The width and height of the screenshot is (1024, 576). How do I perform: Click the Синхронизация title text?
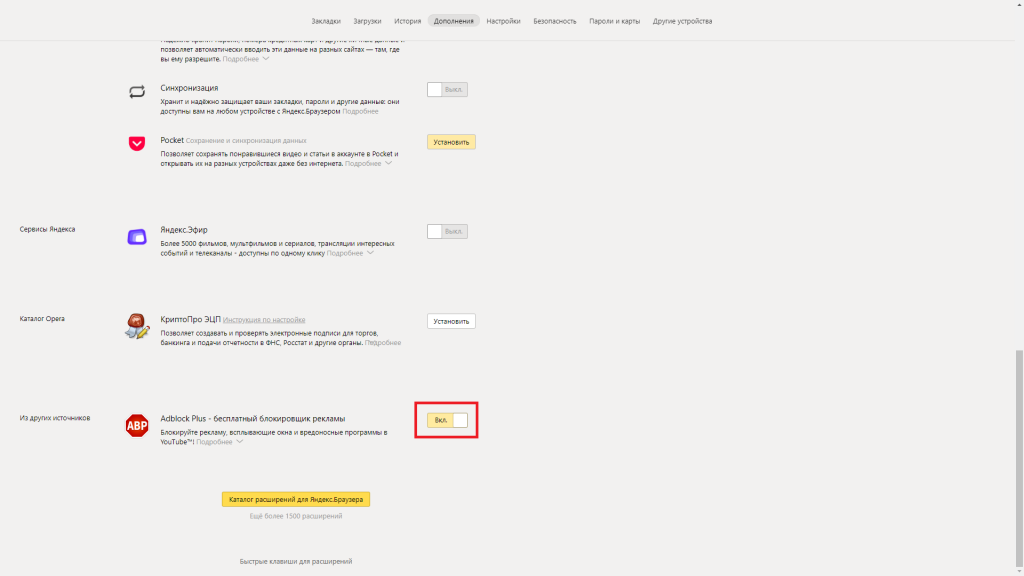coord(189,88)
